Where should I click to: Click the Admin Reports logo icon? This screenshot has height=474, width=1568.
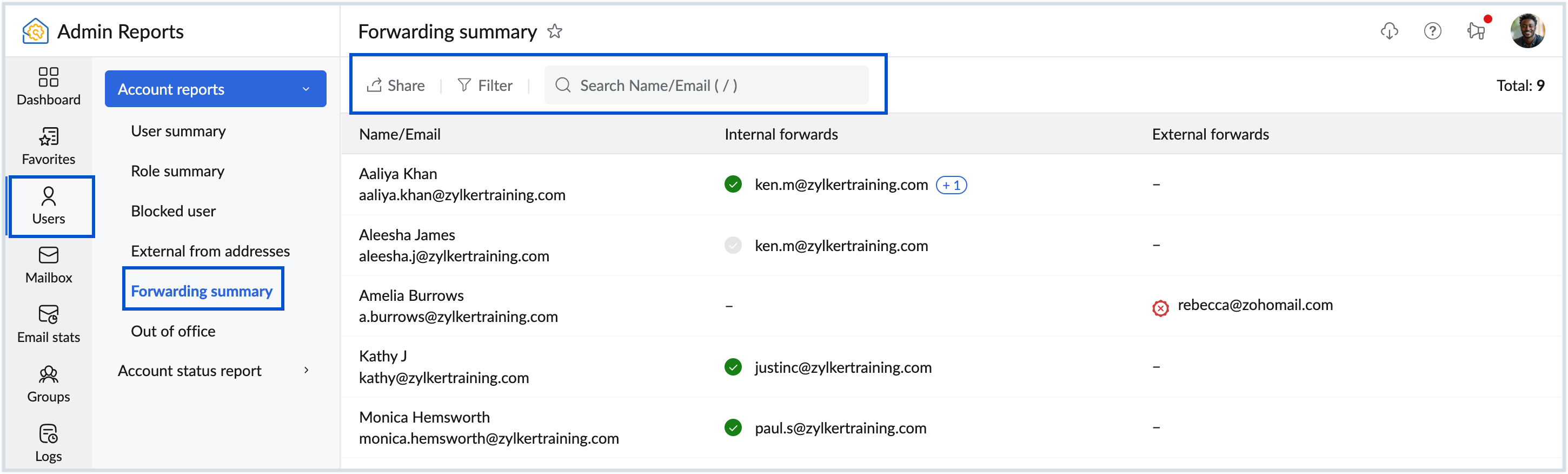point(35,31)
